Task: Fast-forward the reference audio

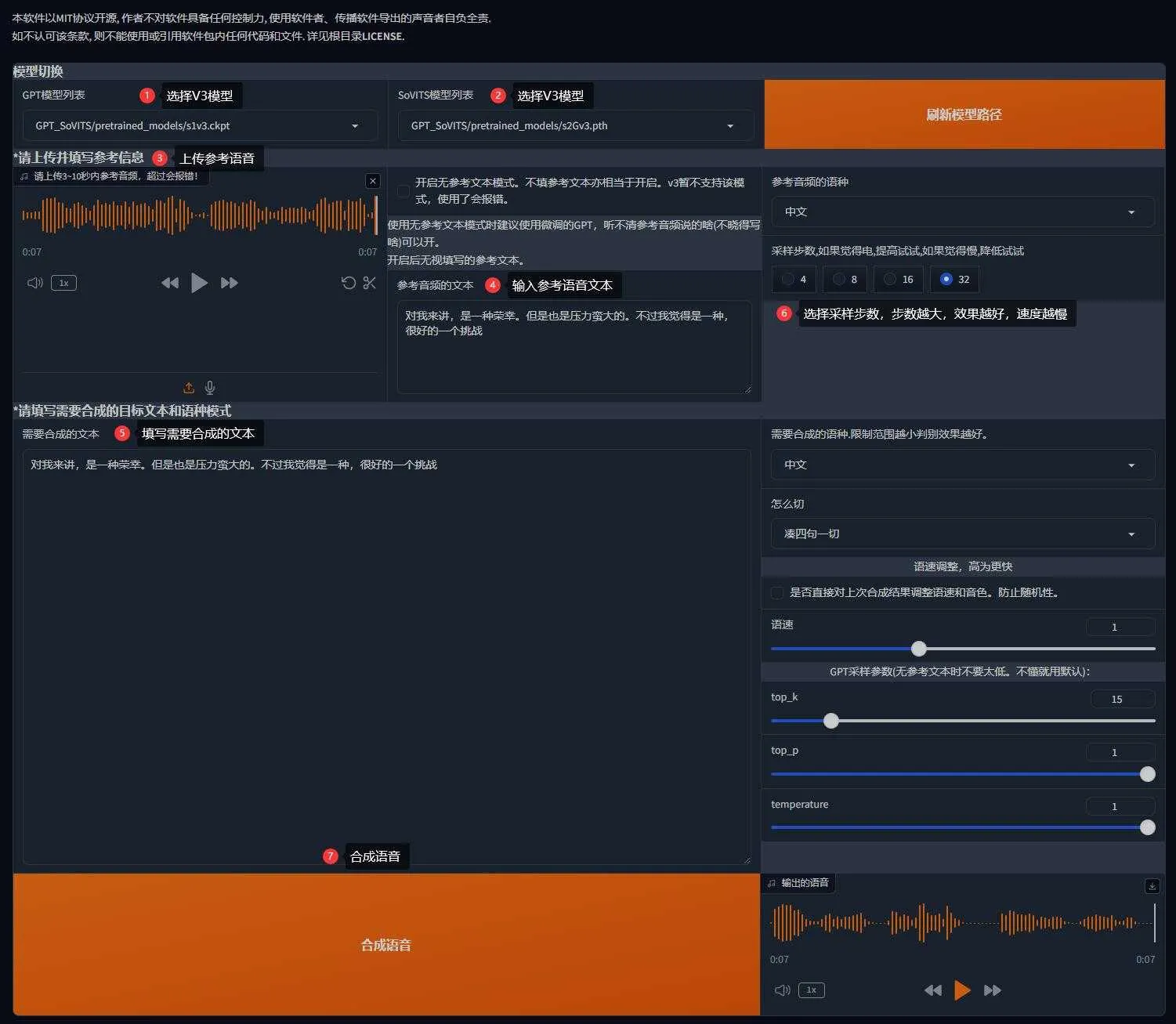Action: 230,283
